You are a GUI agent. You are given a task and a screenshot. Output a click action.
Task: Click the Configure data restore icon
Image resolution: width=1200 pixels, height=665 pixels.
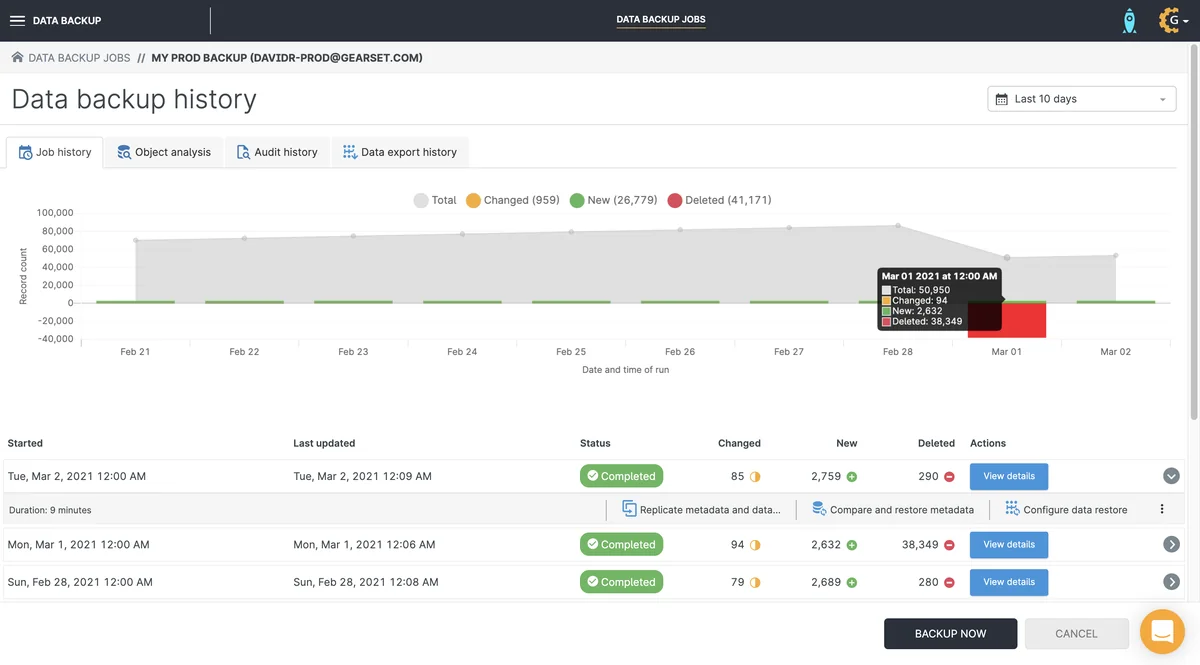click(x=1013, y=509)
